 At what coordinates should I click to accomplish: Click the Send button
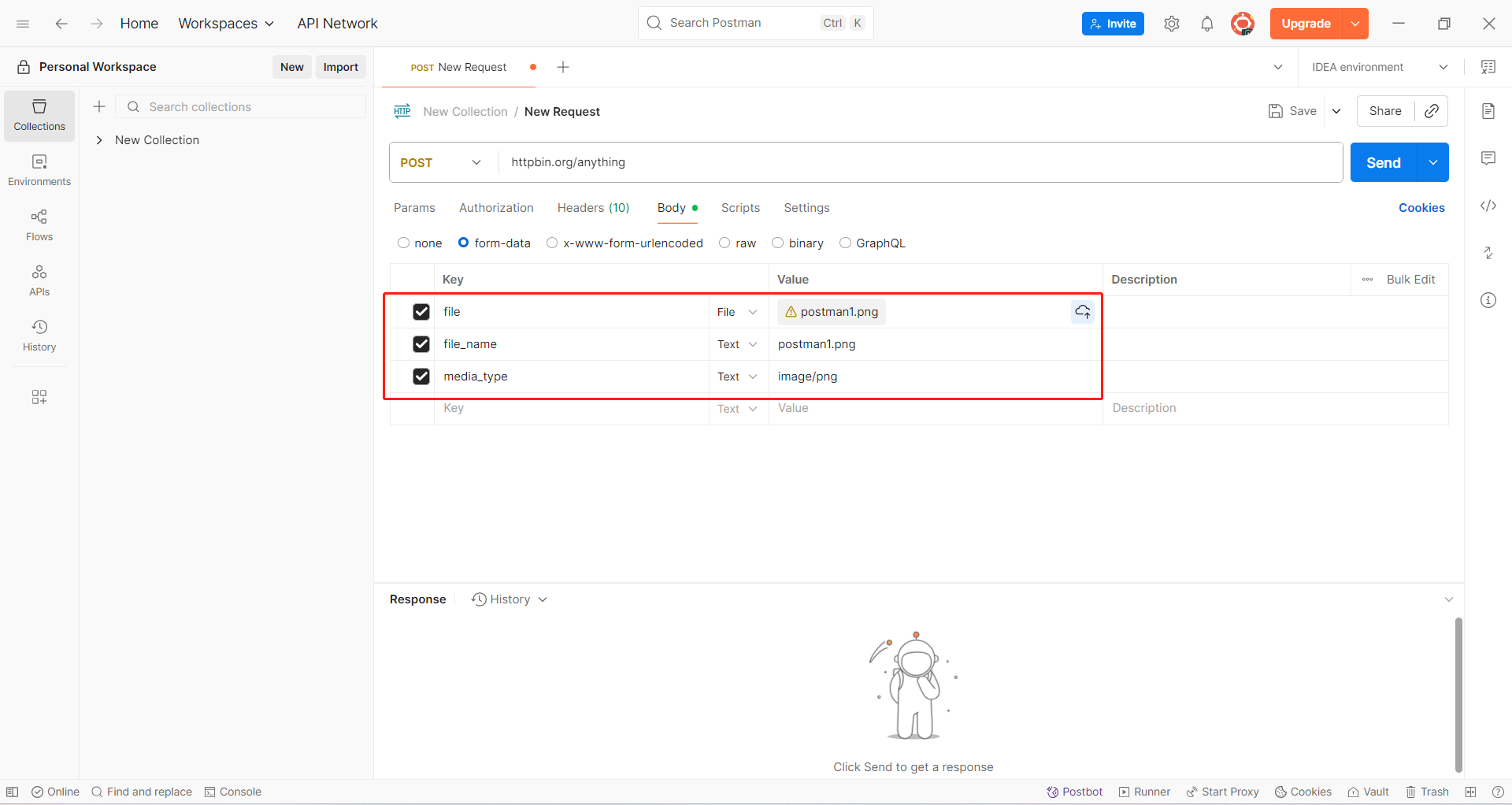coord(1383,162)
